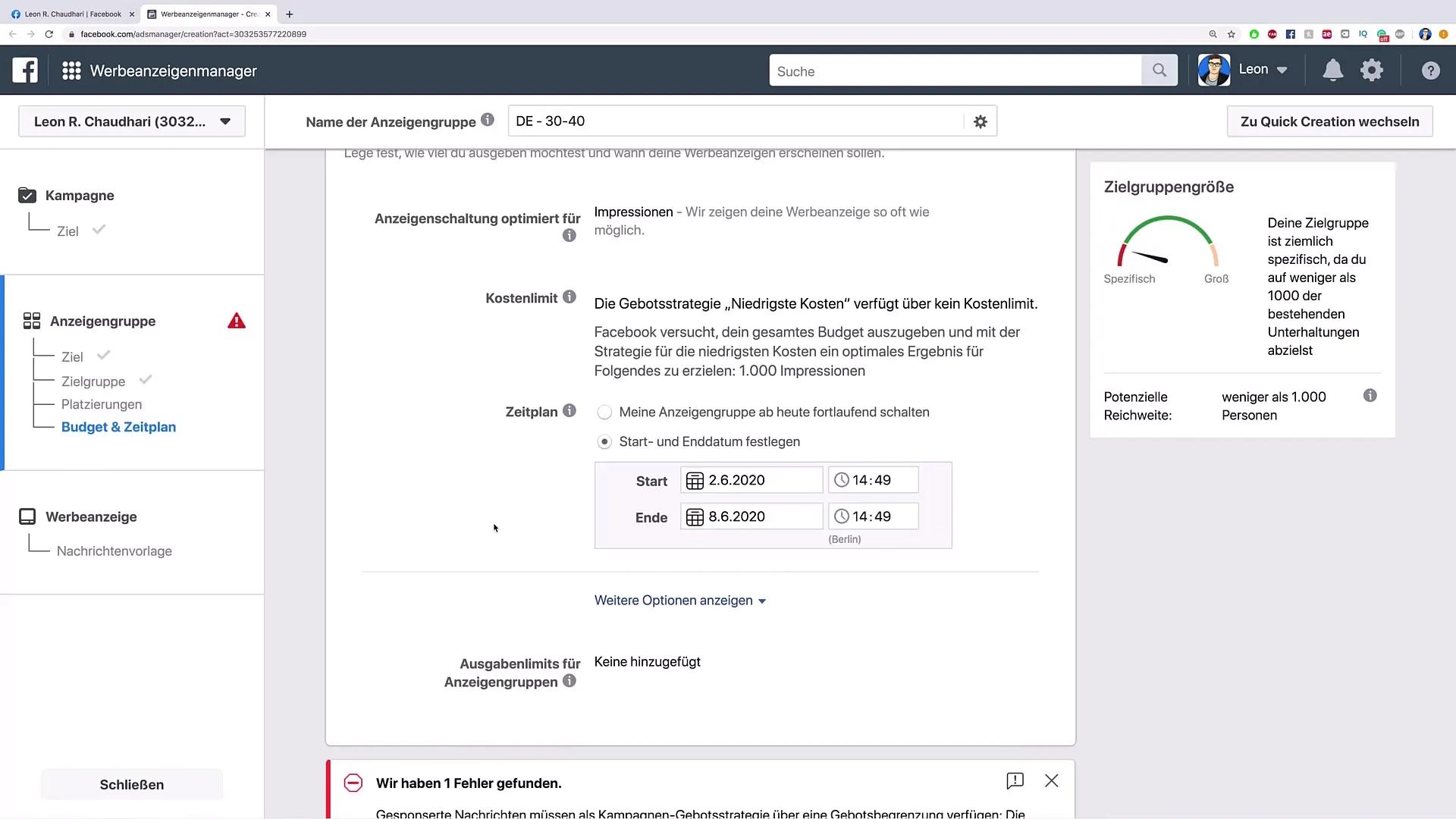Viewport: 1456px width, 819px height.
Task: Open the start date calendar icon
Action: (695, 481)
